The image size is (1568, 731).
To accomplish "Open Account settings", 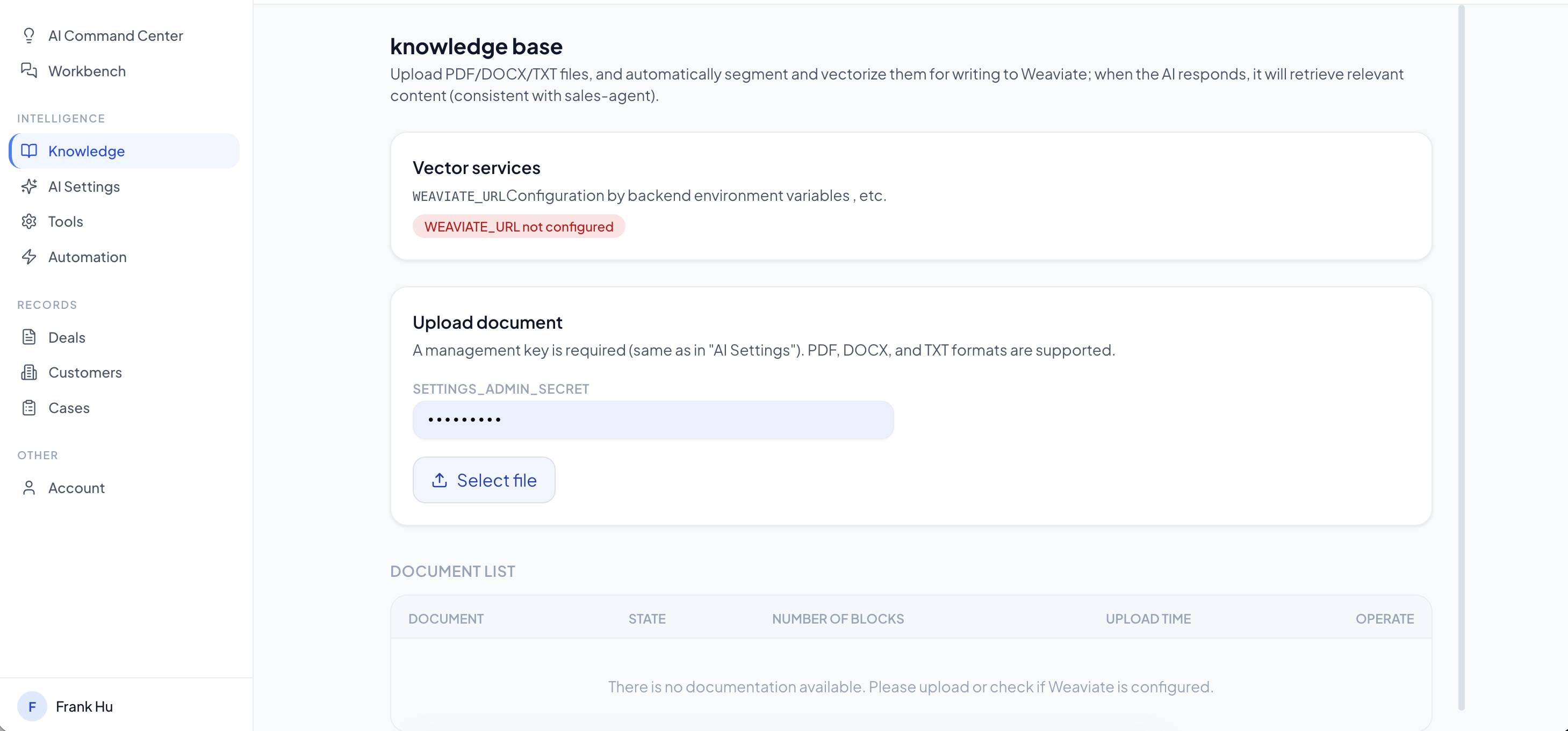I will (124, 488).
